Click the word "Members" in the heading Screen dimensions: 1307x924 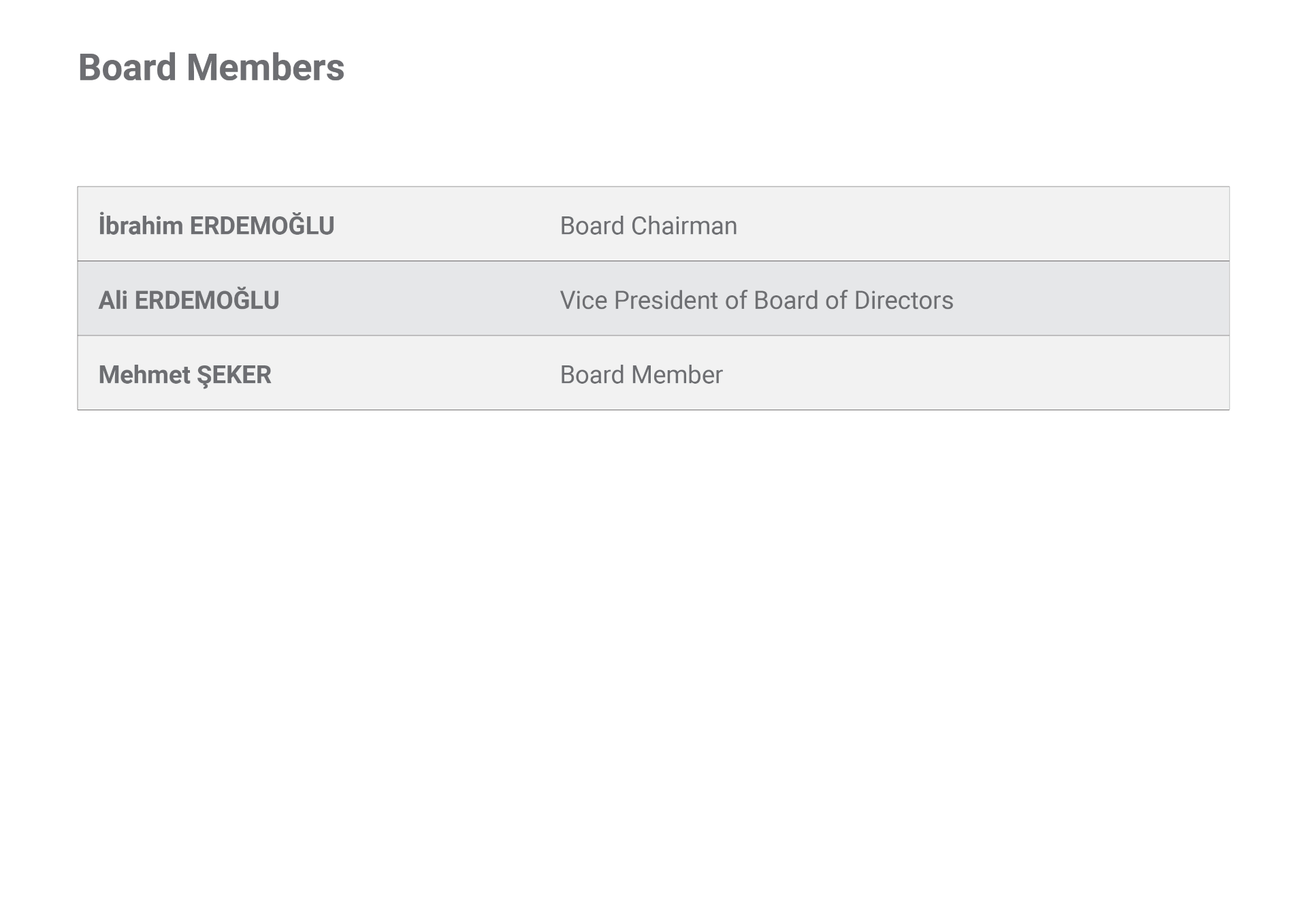coord(265,67)
